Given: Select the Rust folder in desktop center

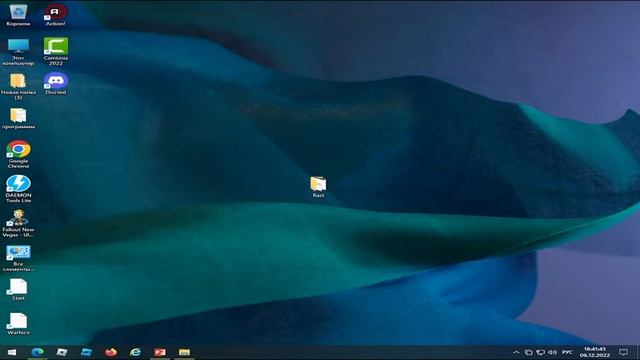Looking at the screenshot, I should coord(318,187).
